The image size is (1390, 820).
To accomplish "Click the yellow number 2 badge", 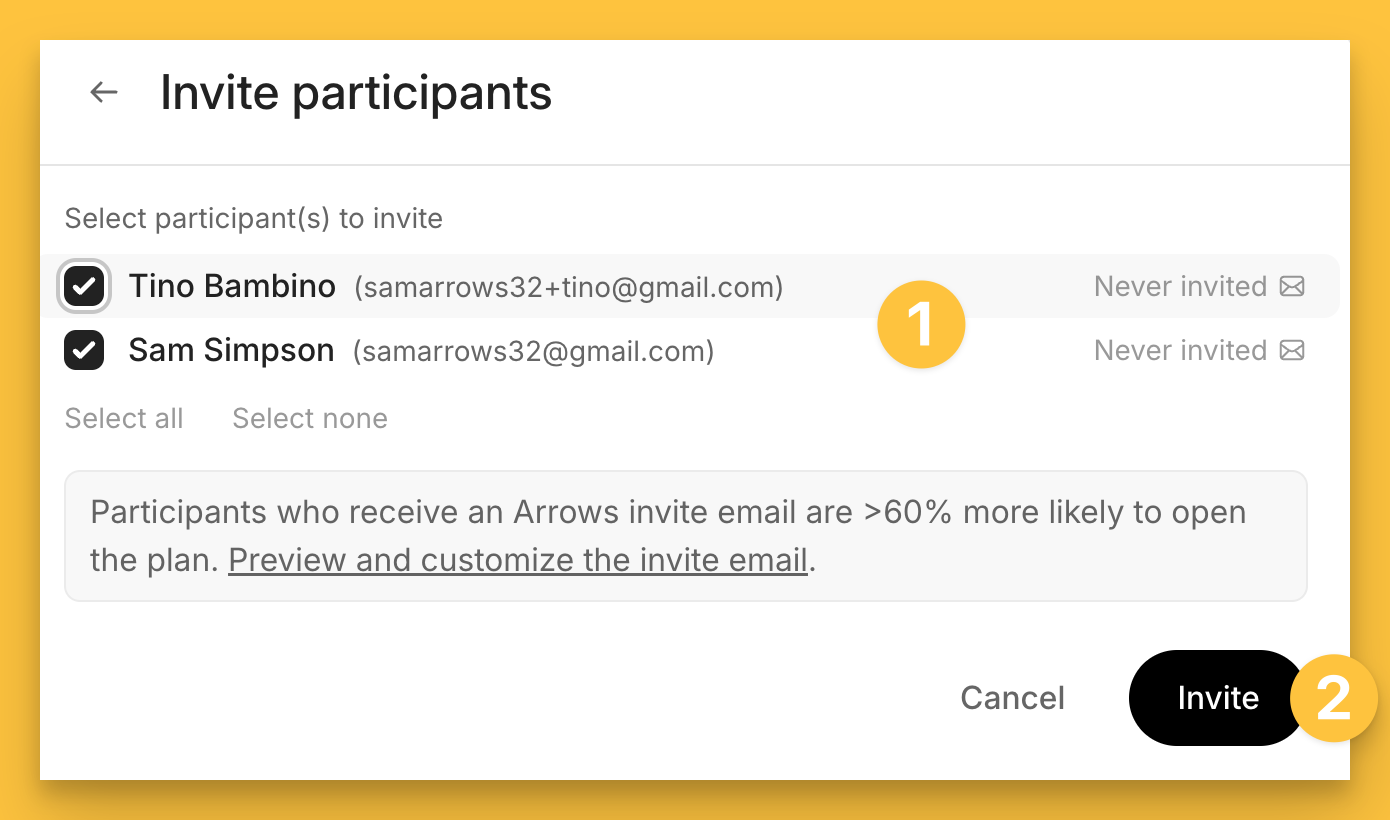I will coord(1334,698).
